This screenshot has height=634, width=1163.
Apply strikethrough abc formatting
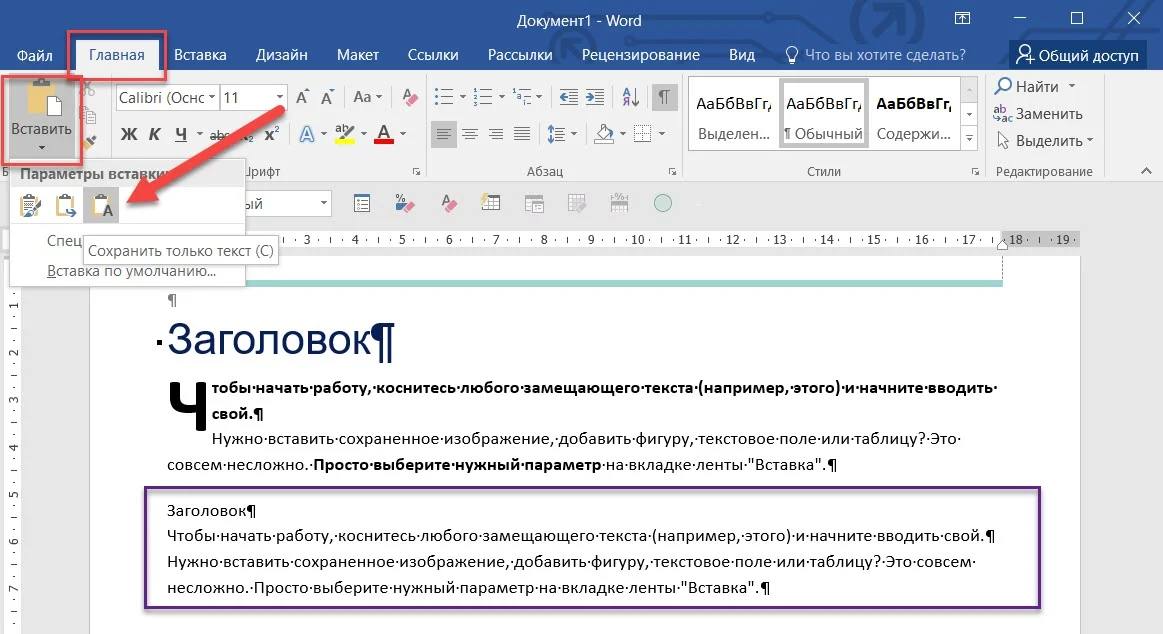tap(220, 134)
